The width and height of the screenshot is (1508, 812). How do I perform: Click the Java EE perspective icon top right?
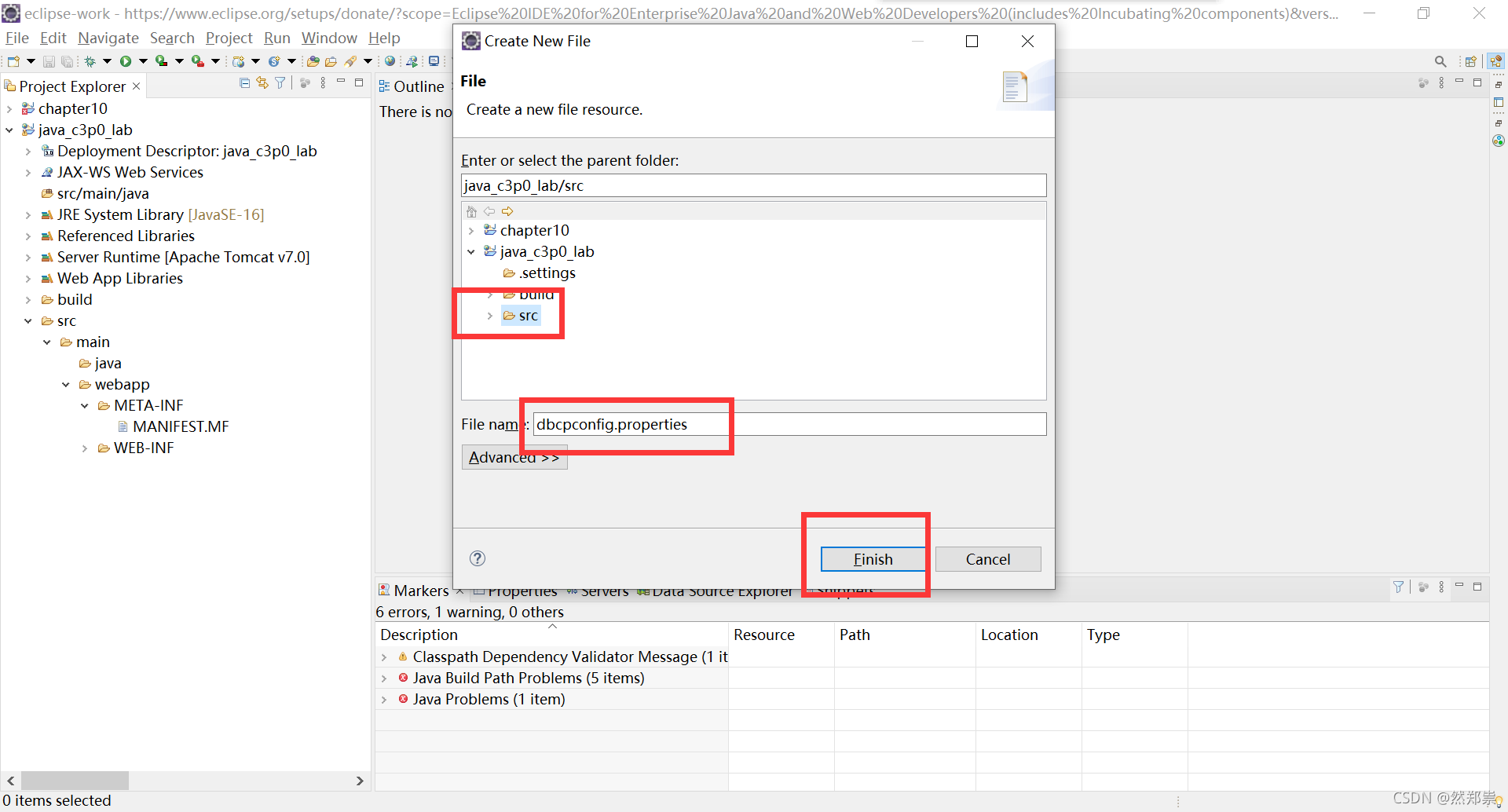click(x=1495, y=60)
